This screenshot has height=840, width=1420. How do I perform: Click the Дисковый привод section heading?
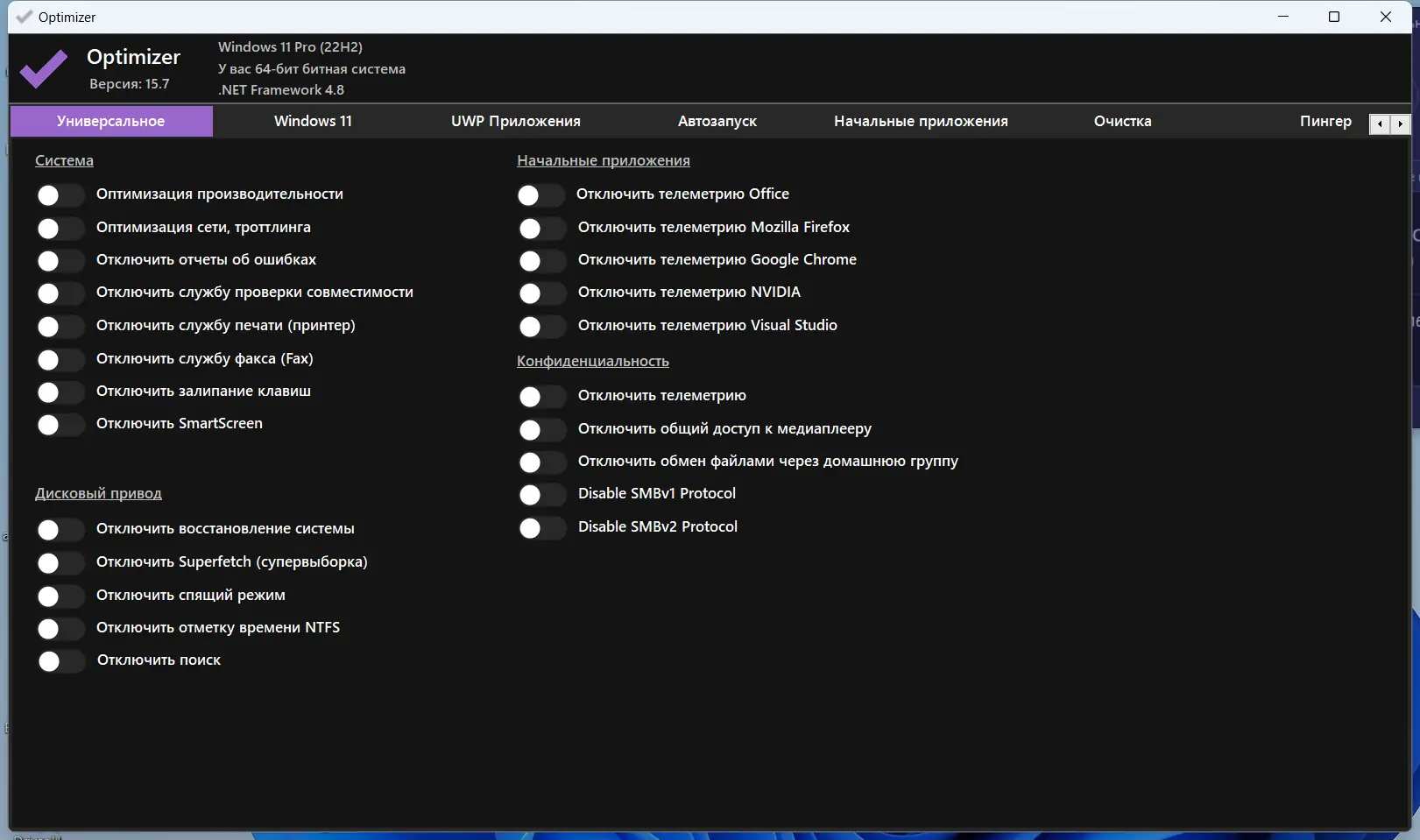[x=98, y=493]
